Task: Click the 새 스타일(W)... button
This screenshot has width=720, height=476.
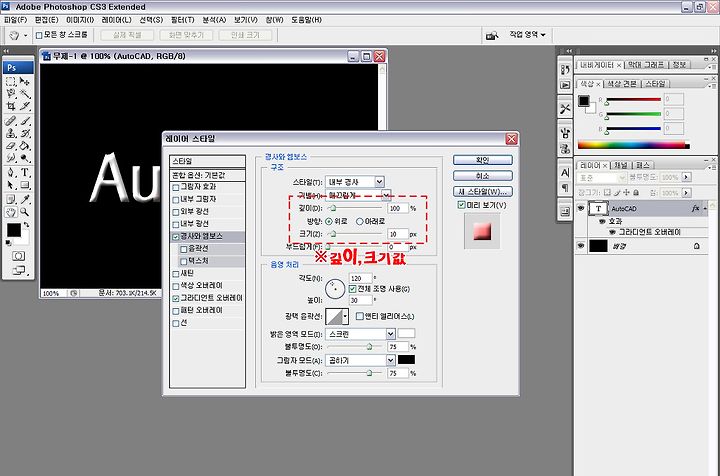Action: click(483, 191)
